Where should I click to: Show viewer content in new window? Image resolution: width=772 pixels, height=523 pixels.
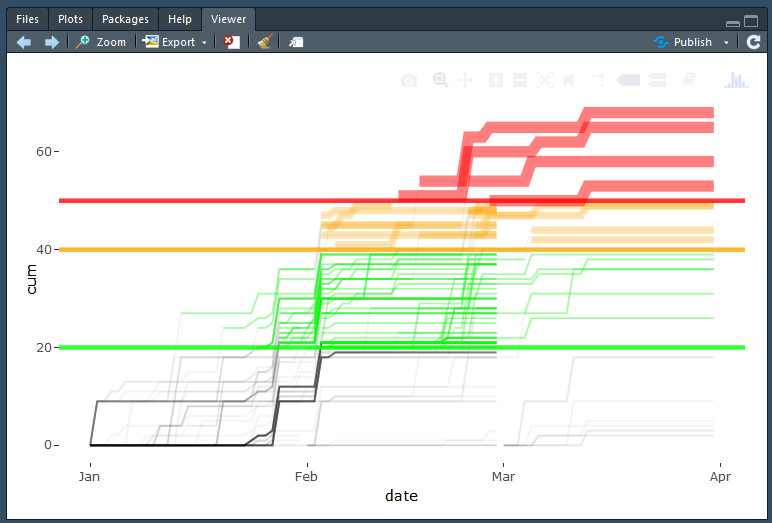tap(296, 42)
